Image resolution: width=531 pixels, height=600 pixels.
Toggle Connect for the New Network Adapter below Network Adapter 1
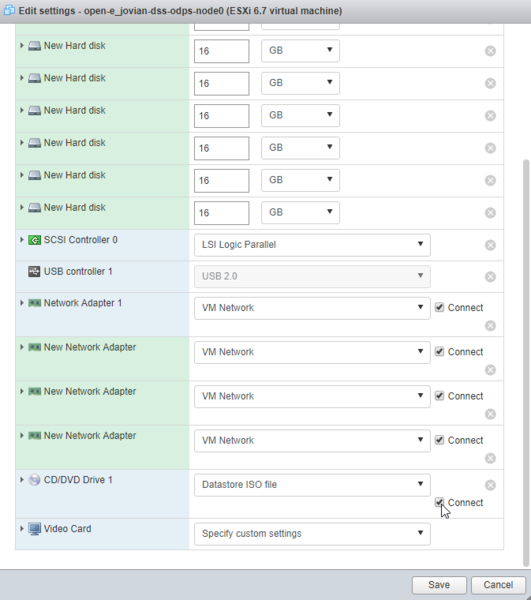[439, 351]
